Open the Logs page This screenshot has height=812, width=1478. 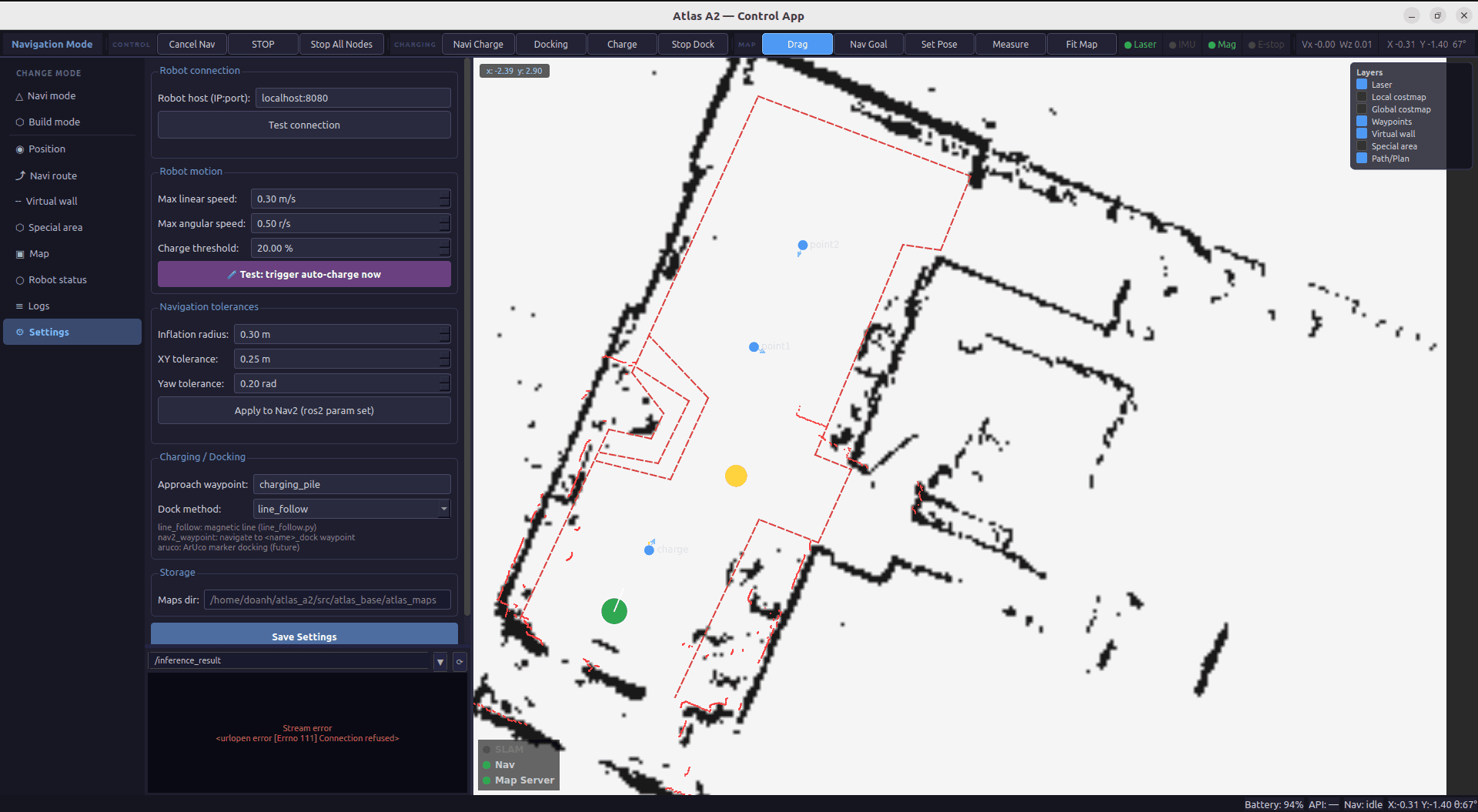coord(72,306)
